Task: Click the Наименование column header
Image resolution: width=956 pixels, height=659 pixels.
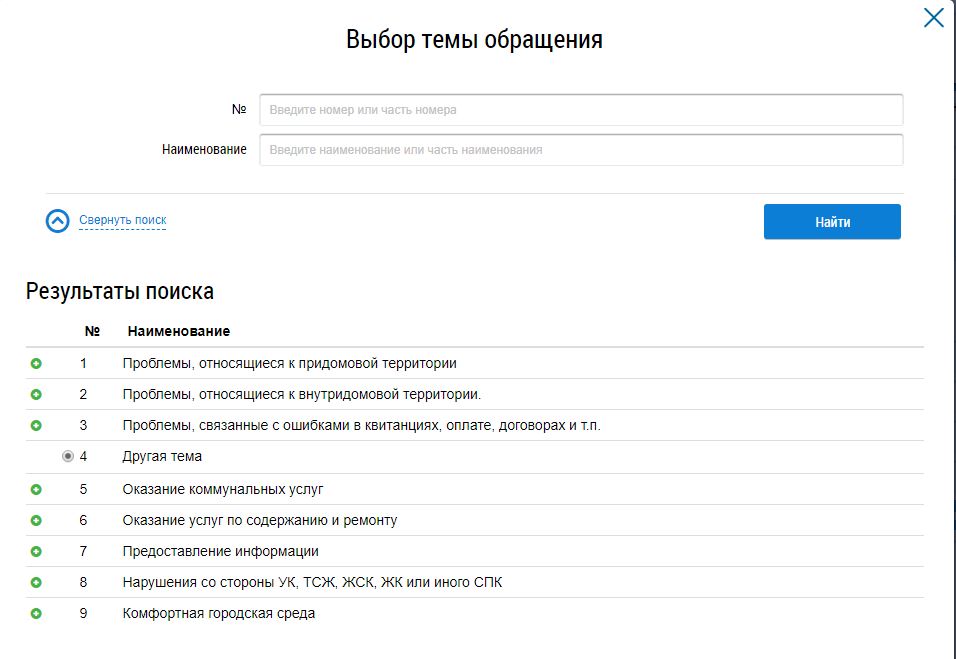Action: click(178, 331)
